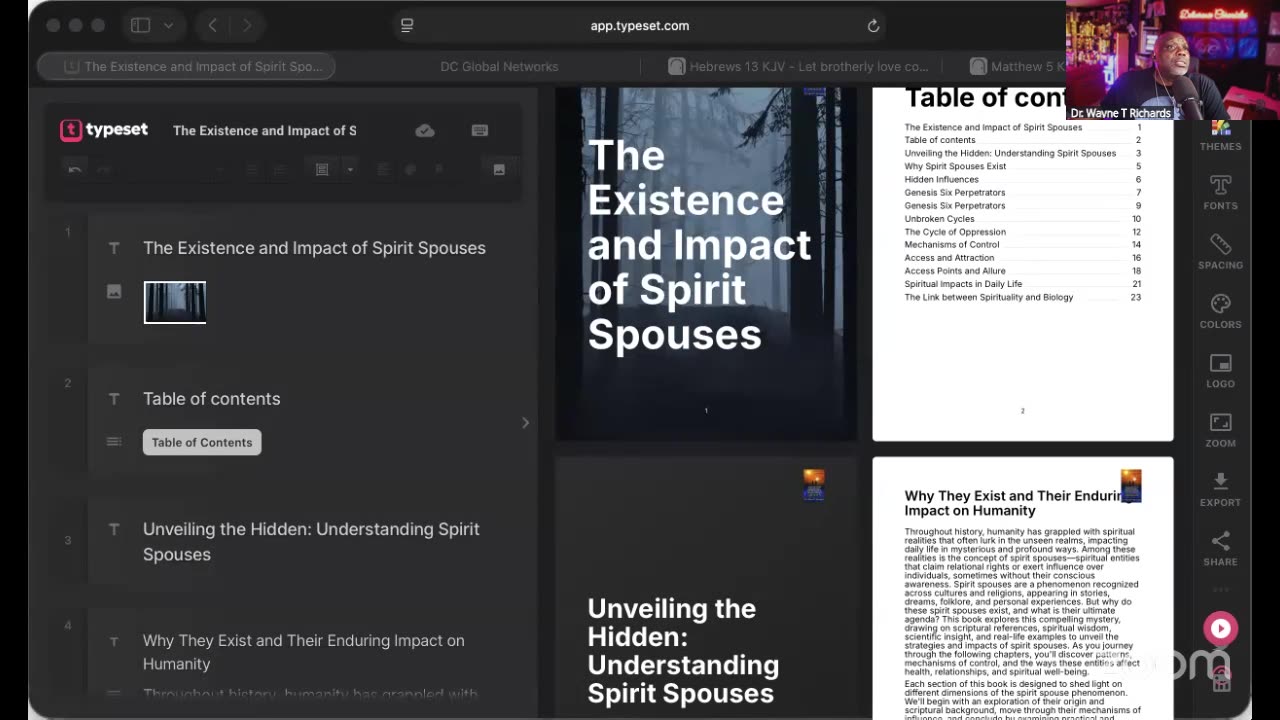The height and width of the screenshot is (720, 1280).
Task: Select the 'Unveiling the Hidden' chapter page preview
Action: [706, 588]
